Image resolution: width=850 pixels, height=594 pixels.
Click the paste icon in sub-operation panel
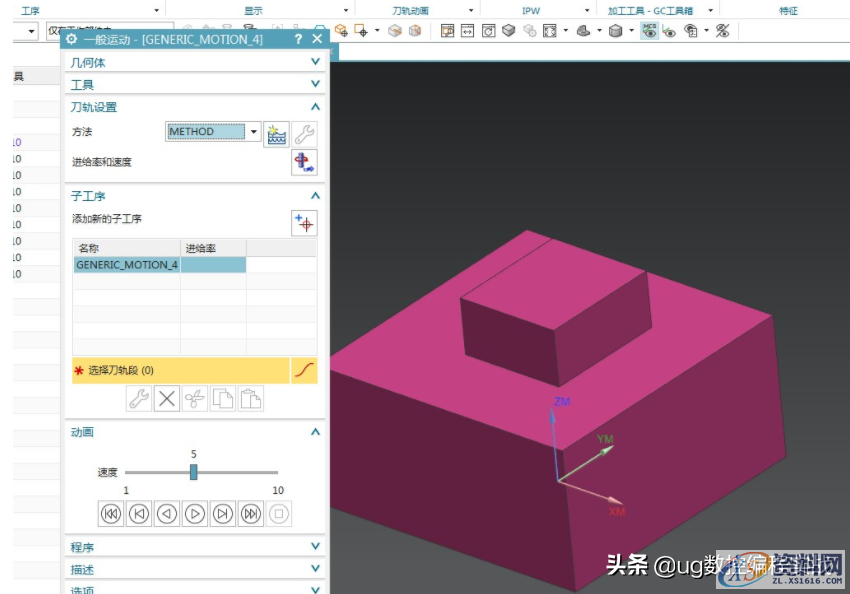pyautogui.click(x=249, y=398)
